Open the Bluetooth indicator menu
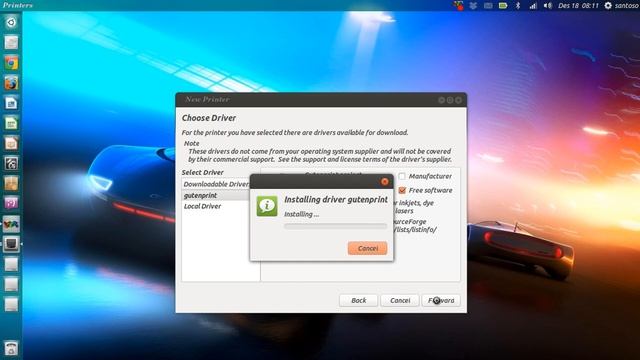This screenshot has height=360, width=640. pos(518,6)
